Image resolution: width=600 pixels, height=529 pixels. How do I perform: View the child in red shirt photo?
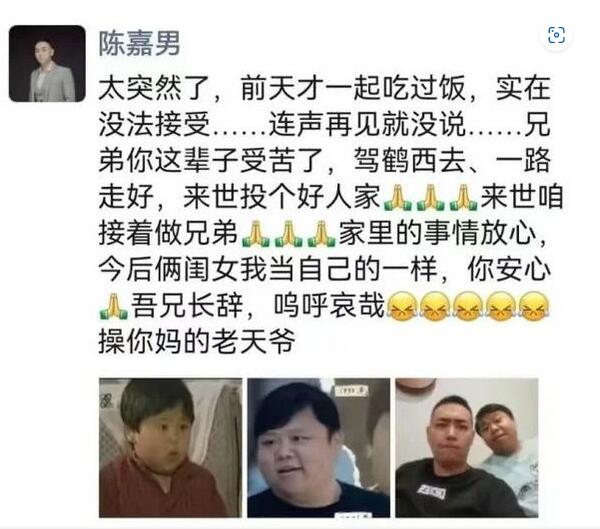[170, 447]
